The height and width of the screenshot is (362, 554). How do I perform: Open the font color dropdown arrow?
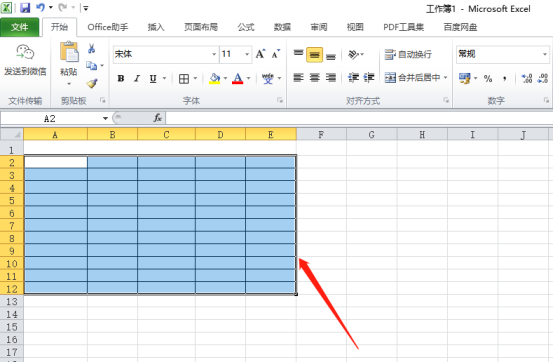point(248,78)
